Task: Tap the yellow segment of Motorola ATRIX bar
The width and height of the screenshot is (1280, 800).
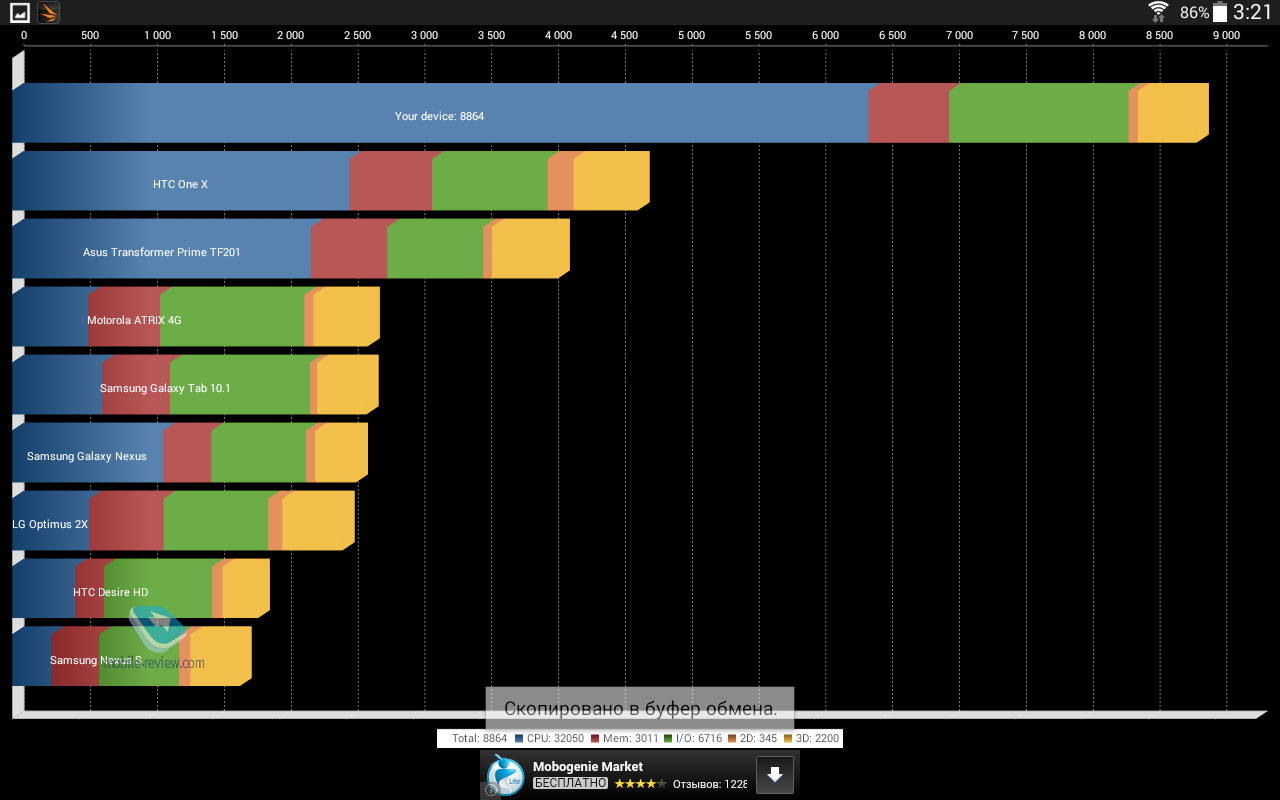Action: [345, 318]
